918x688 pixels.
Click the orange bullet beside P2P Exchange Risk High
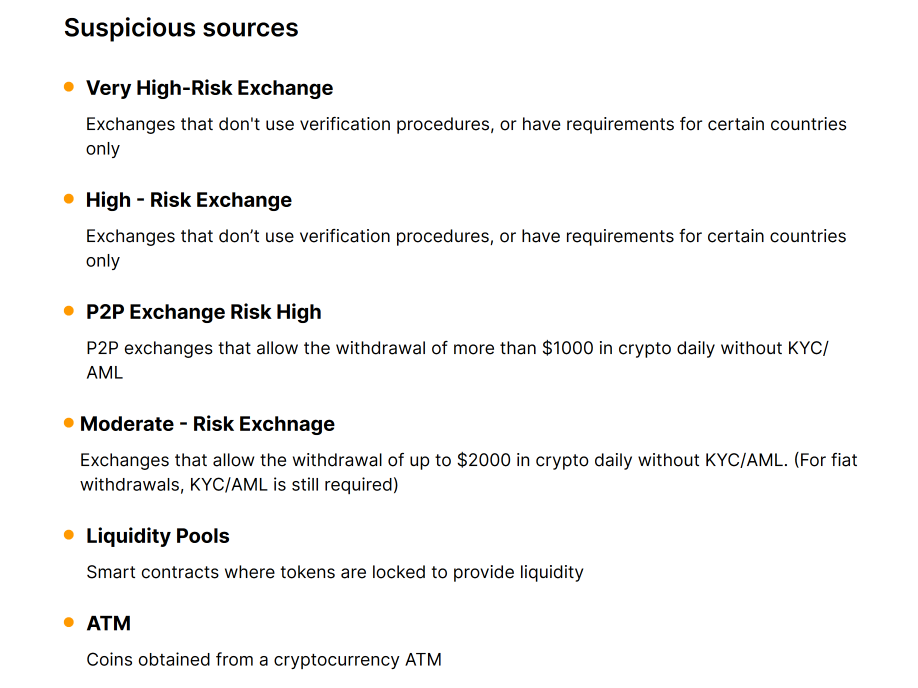point(69,311)
